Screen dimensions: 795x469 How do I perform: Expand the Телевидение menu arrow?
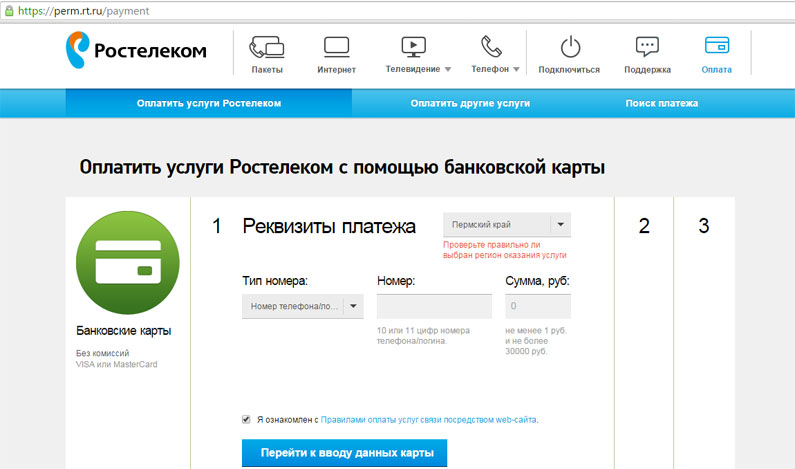pyautogui.click(x=448, y=70)
